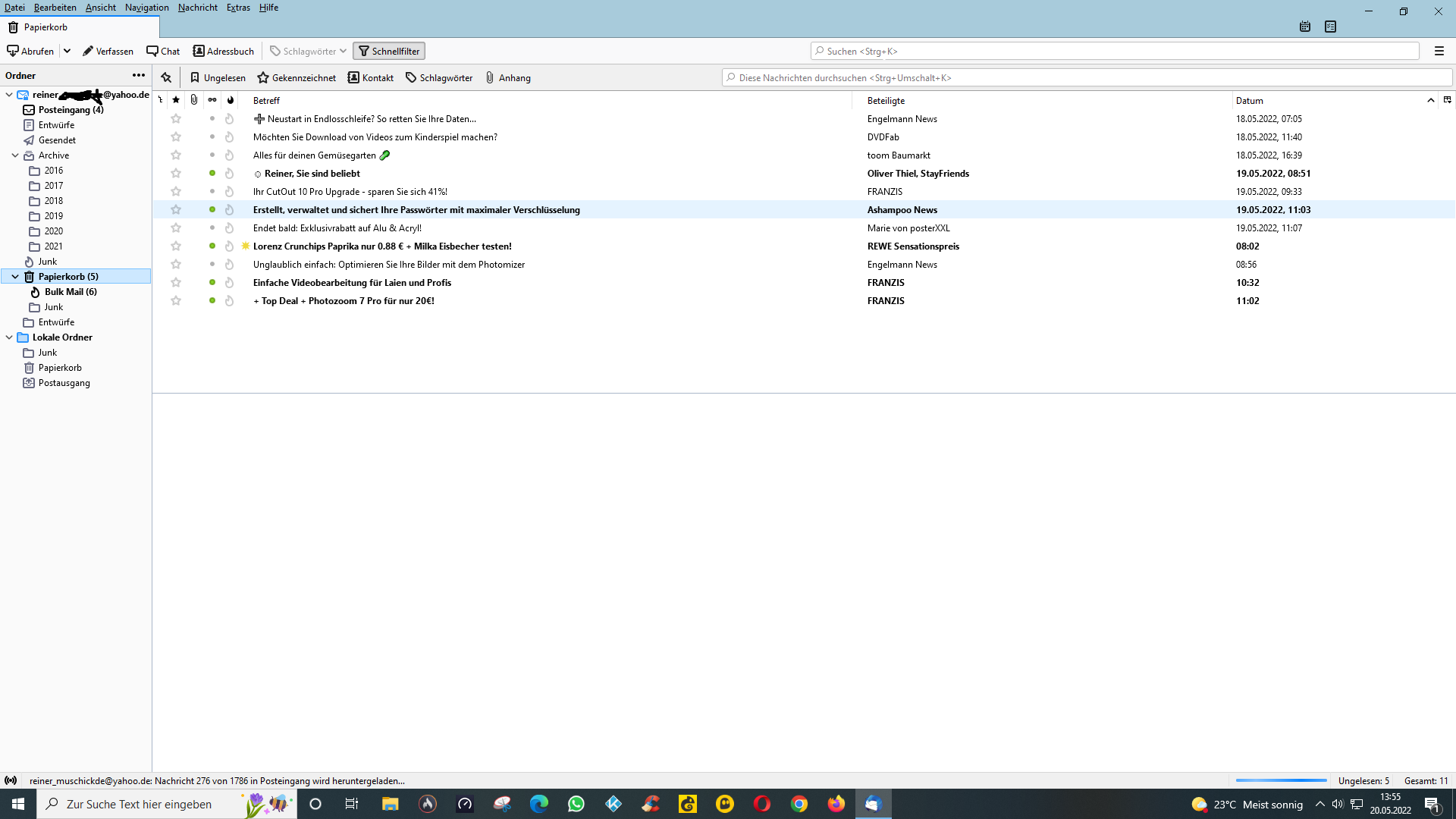1456x819 pixels.
Task: Toggle the Ungelesen quick filter
Action: point(218,77)
